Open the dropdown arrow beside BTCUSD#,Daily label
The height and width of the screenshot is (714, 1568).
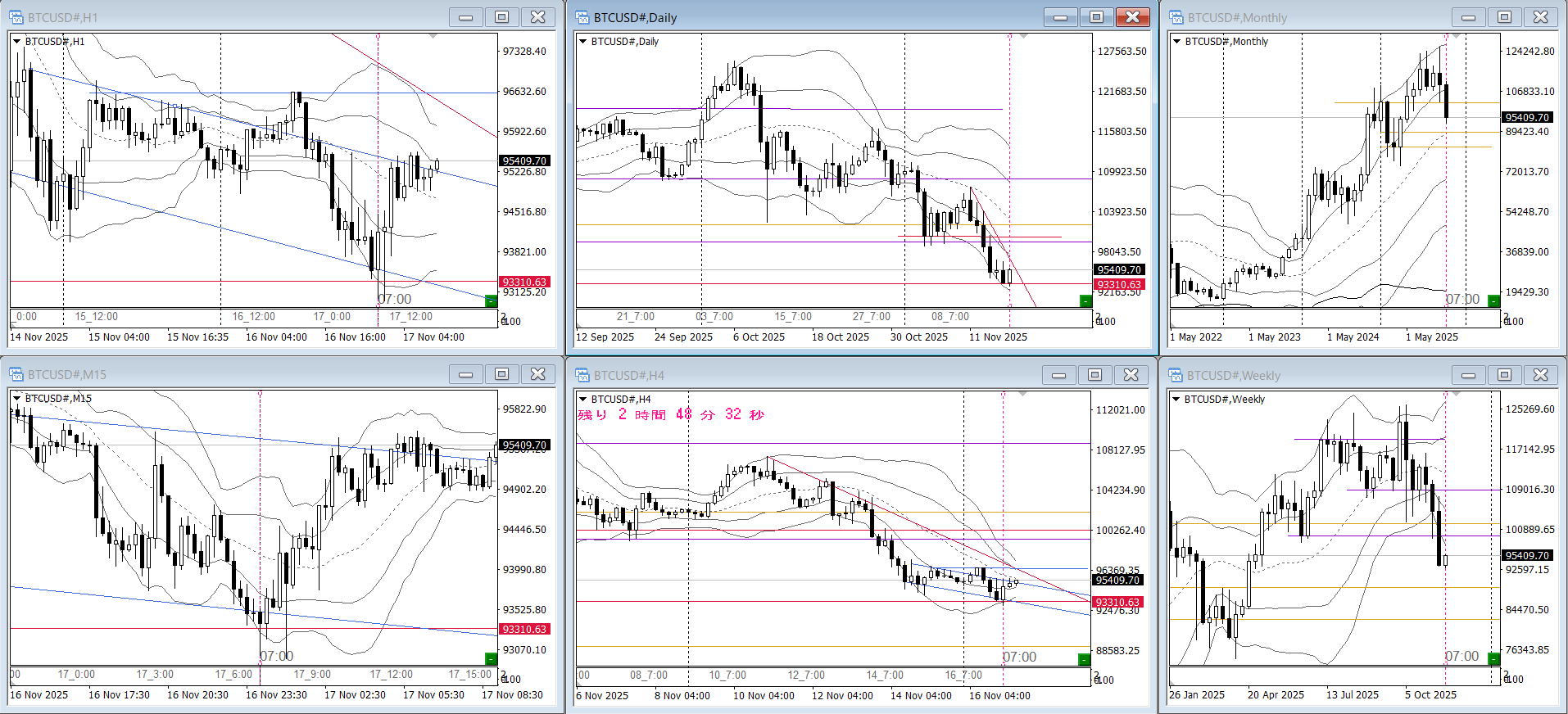click(583, 41)
